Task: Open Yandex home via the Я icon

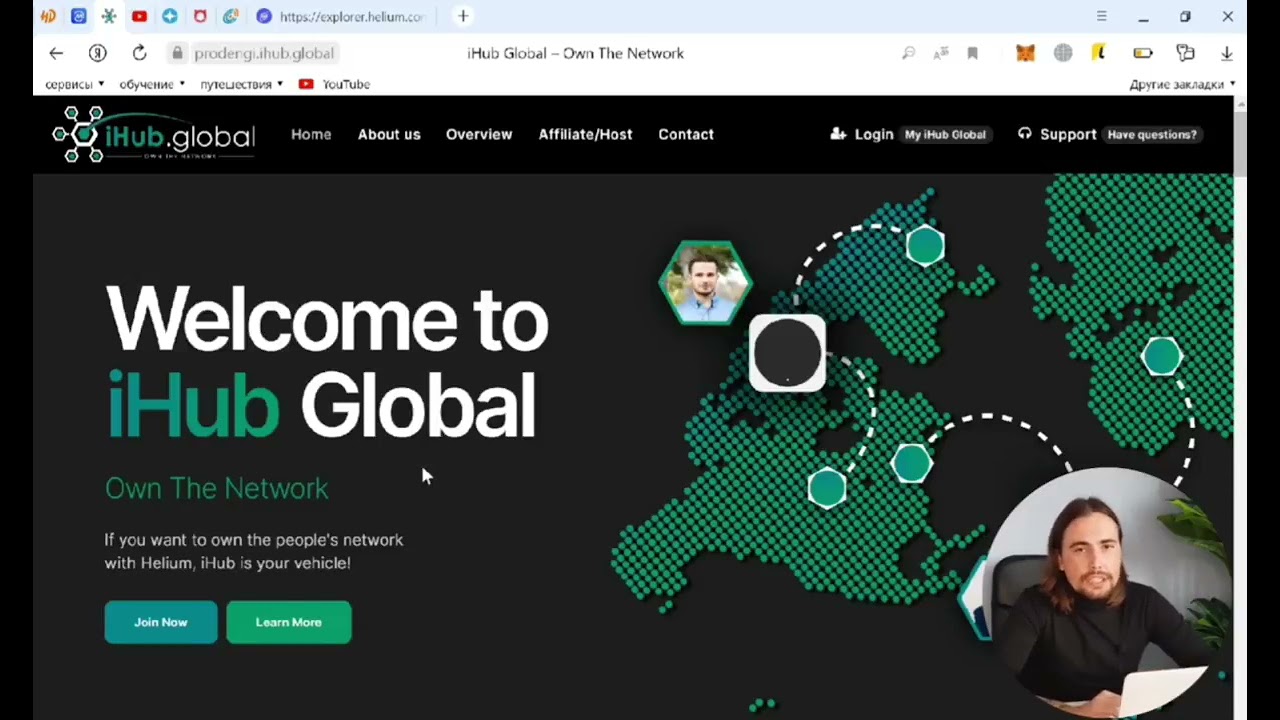Action: [97, 53]
